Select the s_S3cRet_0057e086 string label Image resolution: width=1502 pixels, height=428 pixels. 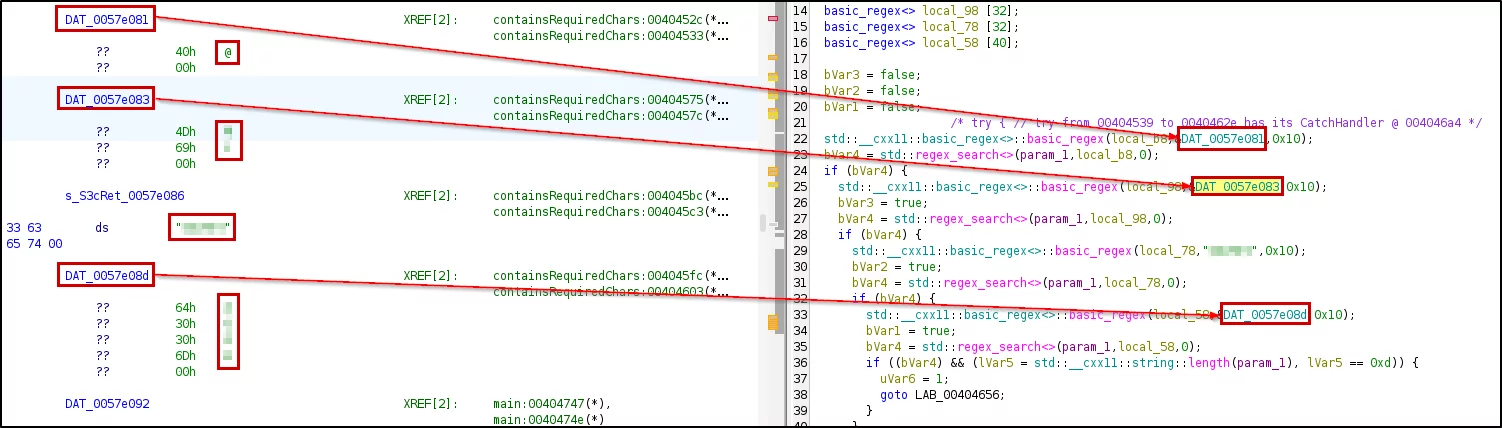pos(124,196)
